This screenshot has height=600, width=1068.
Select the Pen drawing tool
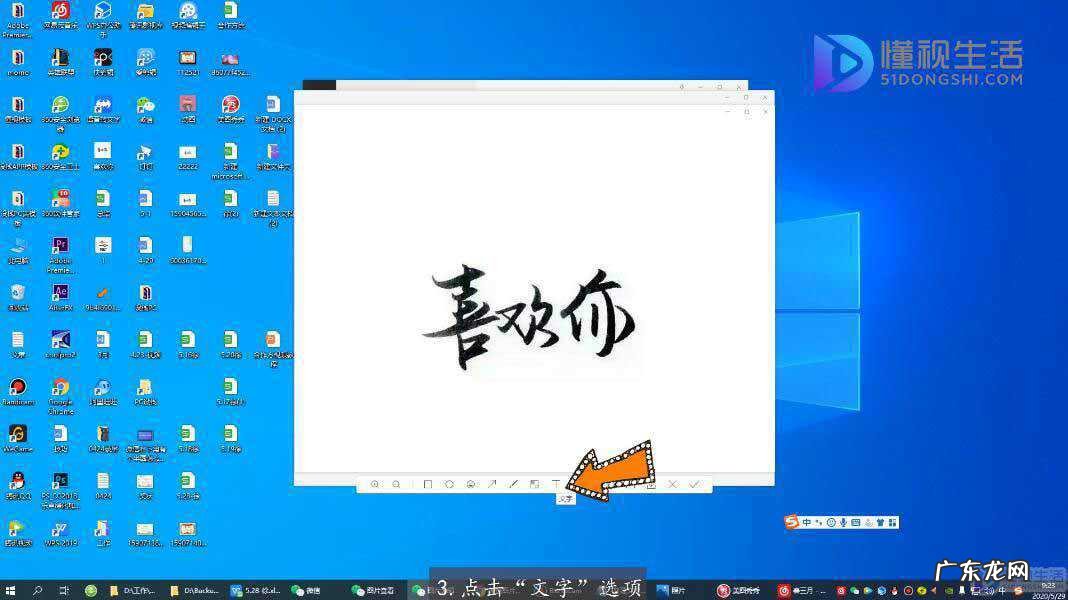(x=512, y=484)
